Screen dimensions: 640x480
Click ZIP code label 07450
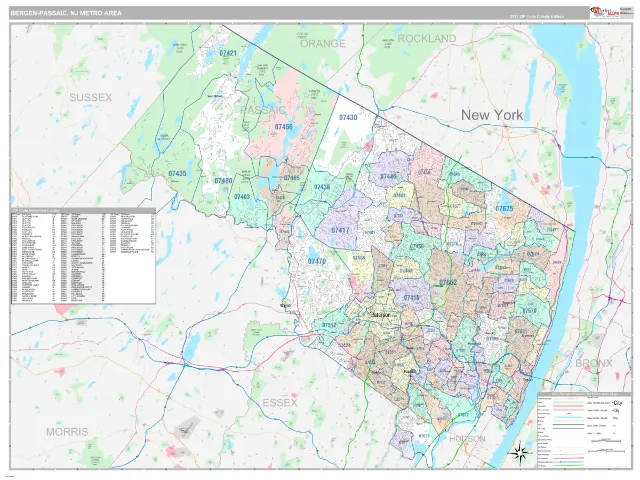pos(416,246)
